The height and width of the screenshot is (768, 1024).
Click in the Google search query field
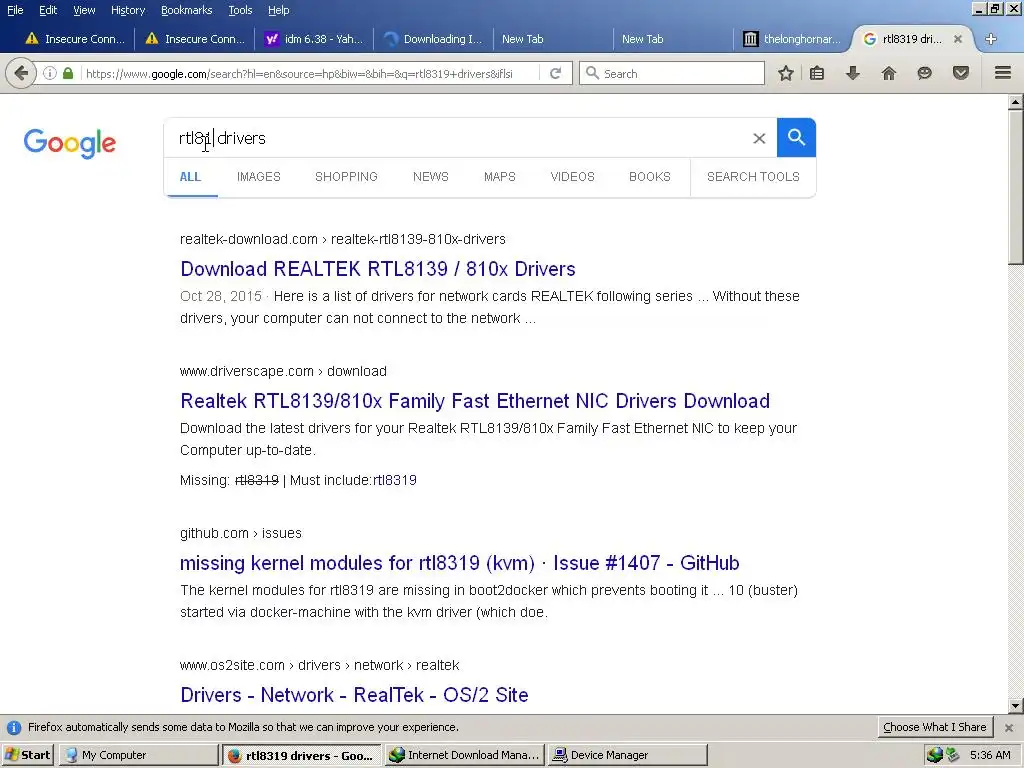457,138
